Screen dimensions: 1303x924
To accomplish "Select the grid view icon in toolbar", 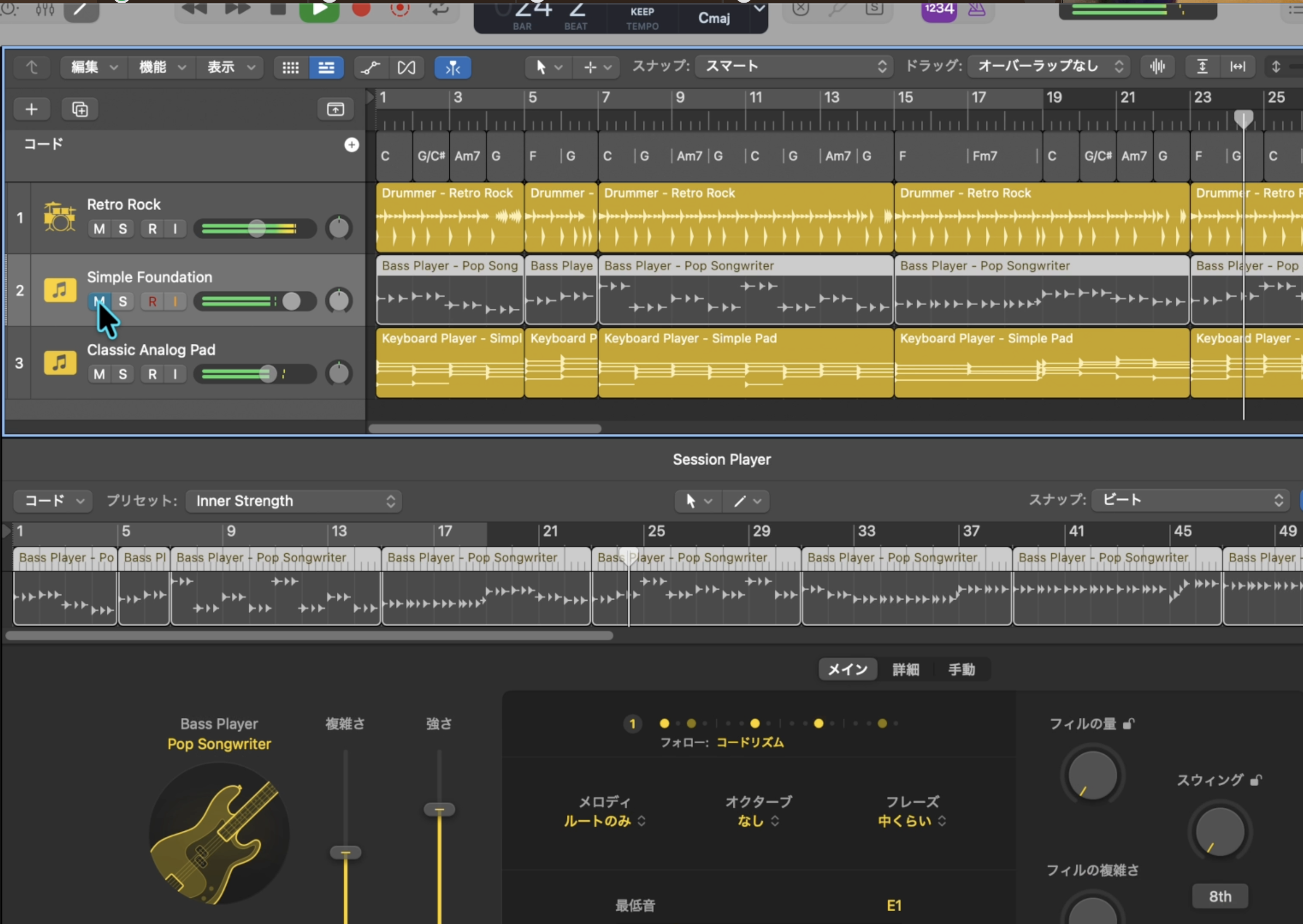I will [x=291, y=68].
